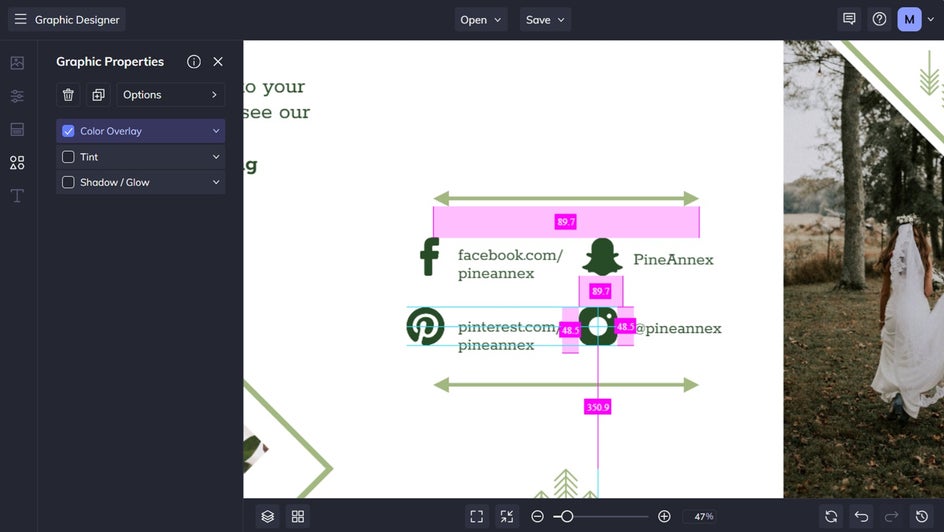Viewport: 944px width, 532px height.
Task: Delete graphic with the trash icon
Action: pyautogui.click(x=68, y=94)
